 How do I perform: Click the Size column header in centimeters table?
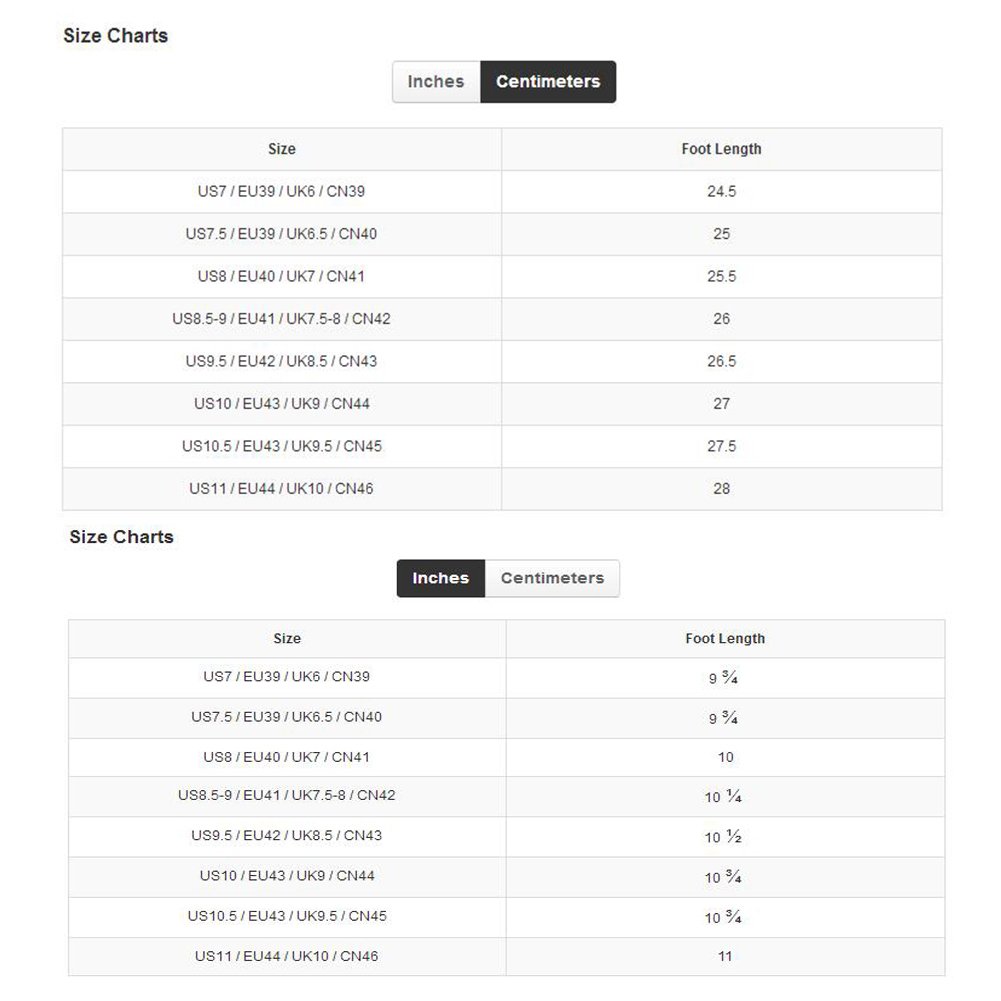point(282,149)
